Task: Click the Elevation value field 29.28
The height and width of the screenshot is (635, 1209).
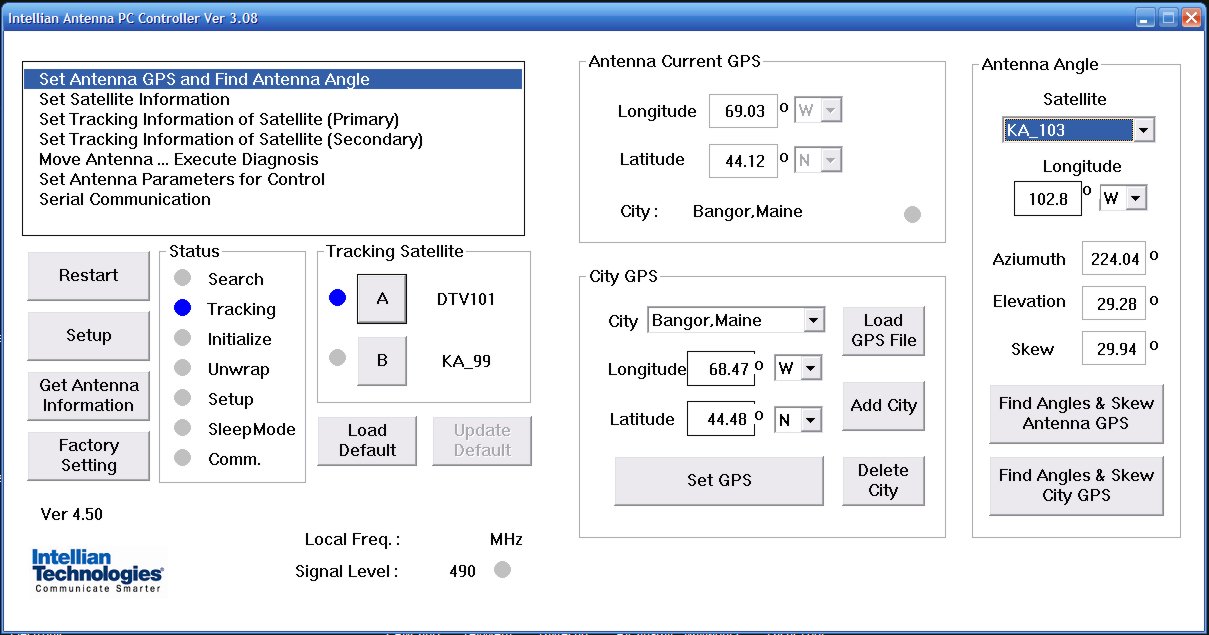Action: [1115, 302]
